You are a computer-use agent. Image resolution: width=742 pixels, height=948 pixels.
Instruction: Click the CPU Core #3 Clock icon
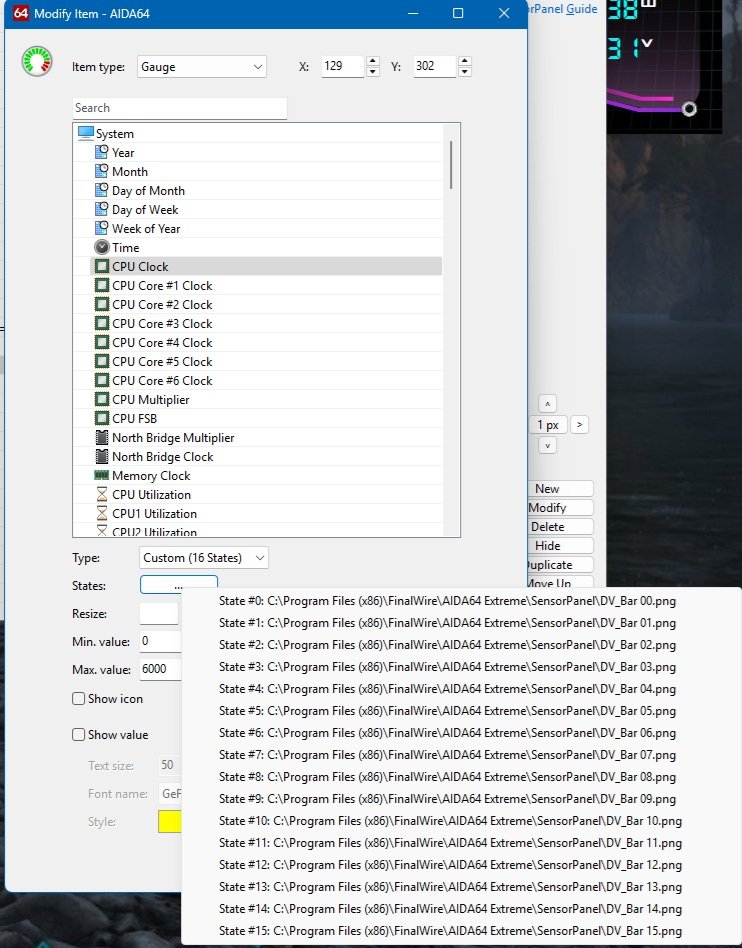tap(102, 323)
